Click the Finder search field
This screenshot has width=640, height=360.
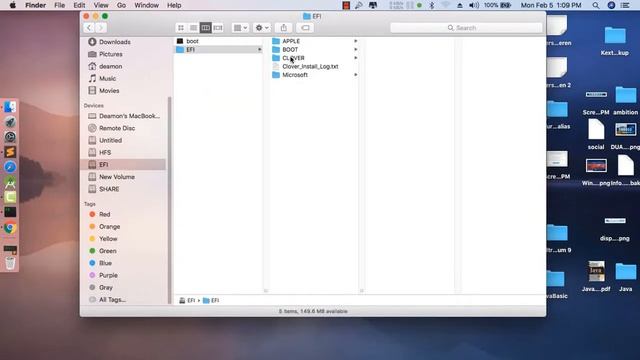point(467,28)
